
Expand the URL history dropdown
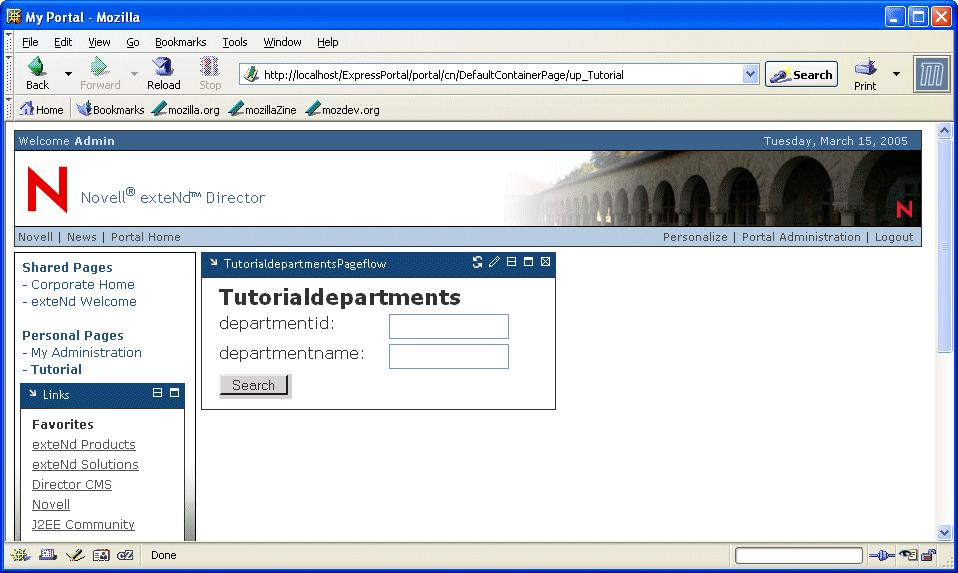[750, 75]
